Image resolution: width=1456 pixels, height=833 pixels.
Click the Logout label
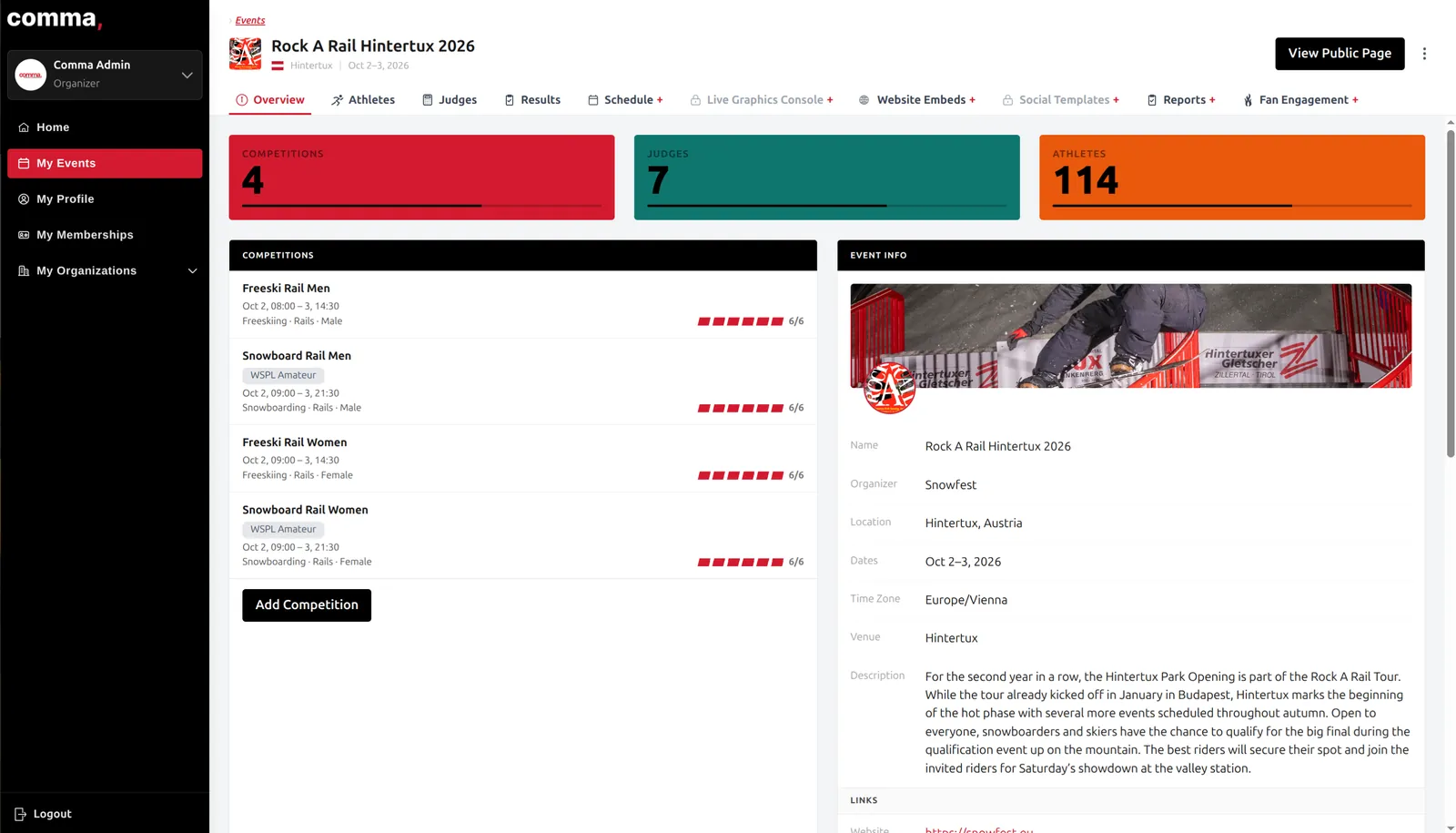click(53, 814)
